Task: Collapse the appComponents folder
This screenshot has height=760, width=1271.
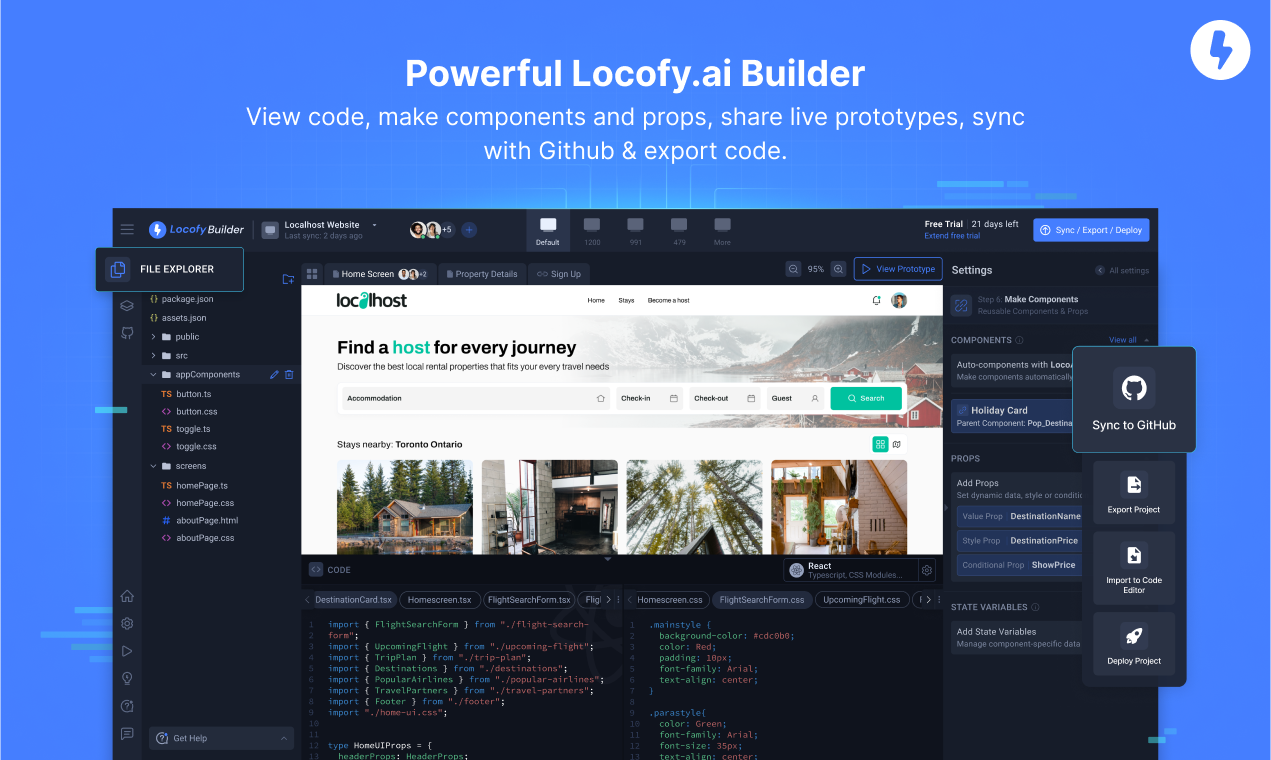Action: (x=153, y=375)
